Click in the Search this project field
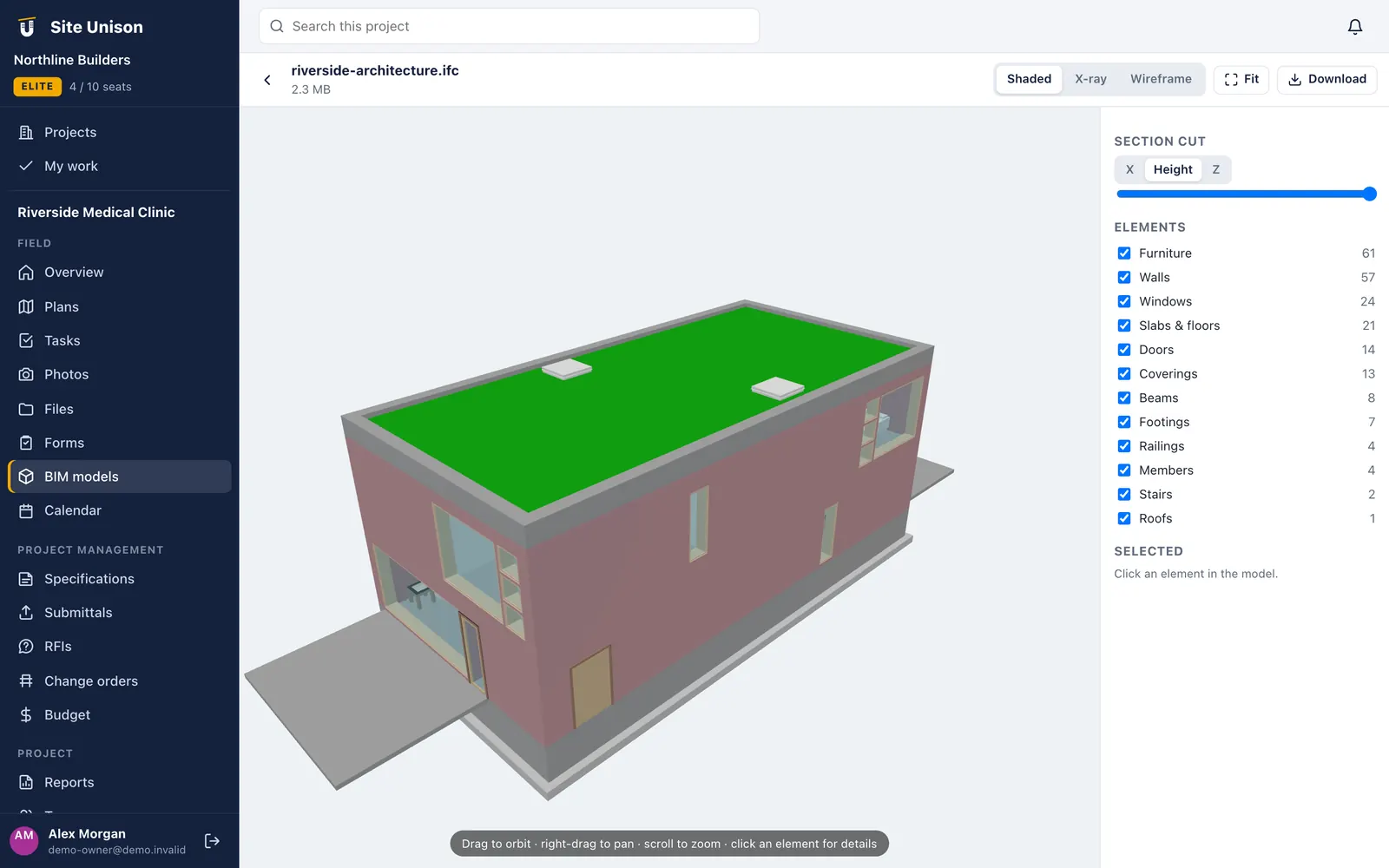 point(509,26)
